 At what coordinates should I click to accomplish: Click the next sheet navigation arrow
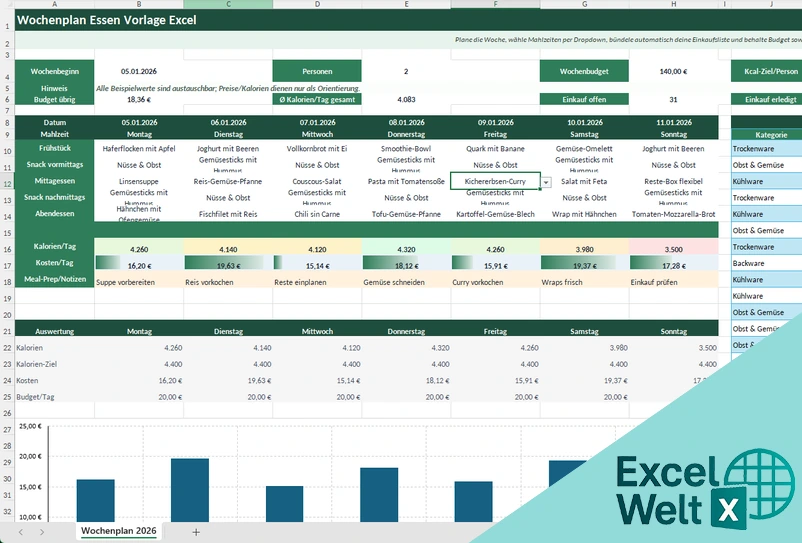pyautogui.click(x=42, y=532)
